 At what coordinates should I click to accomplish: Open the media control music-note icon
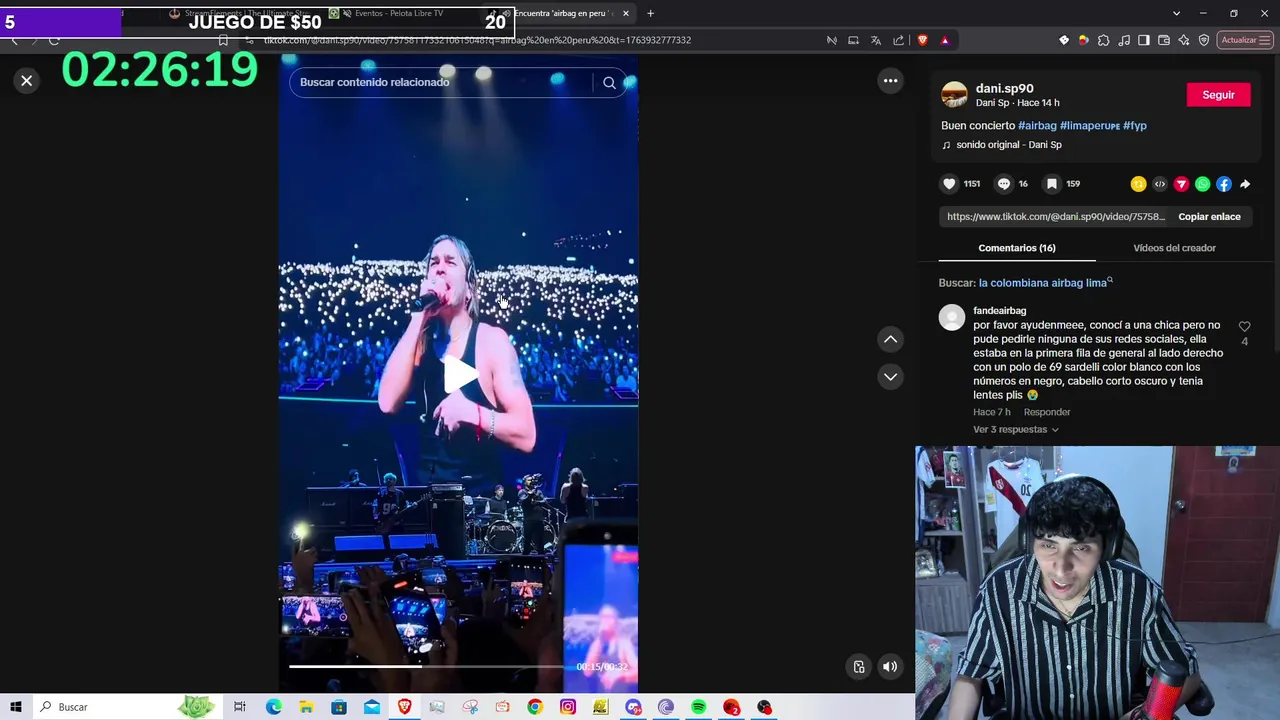point(1124,40)
